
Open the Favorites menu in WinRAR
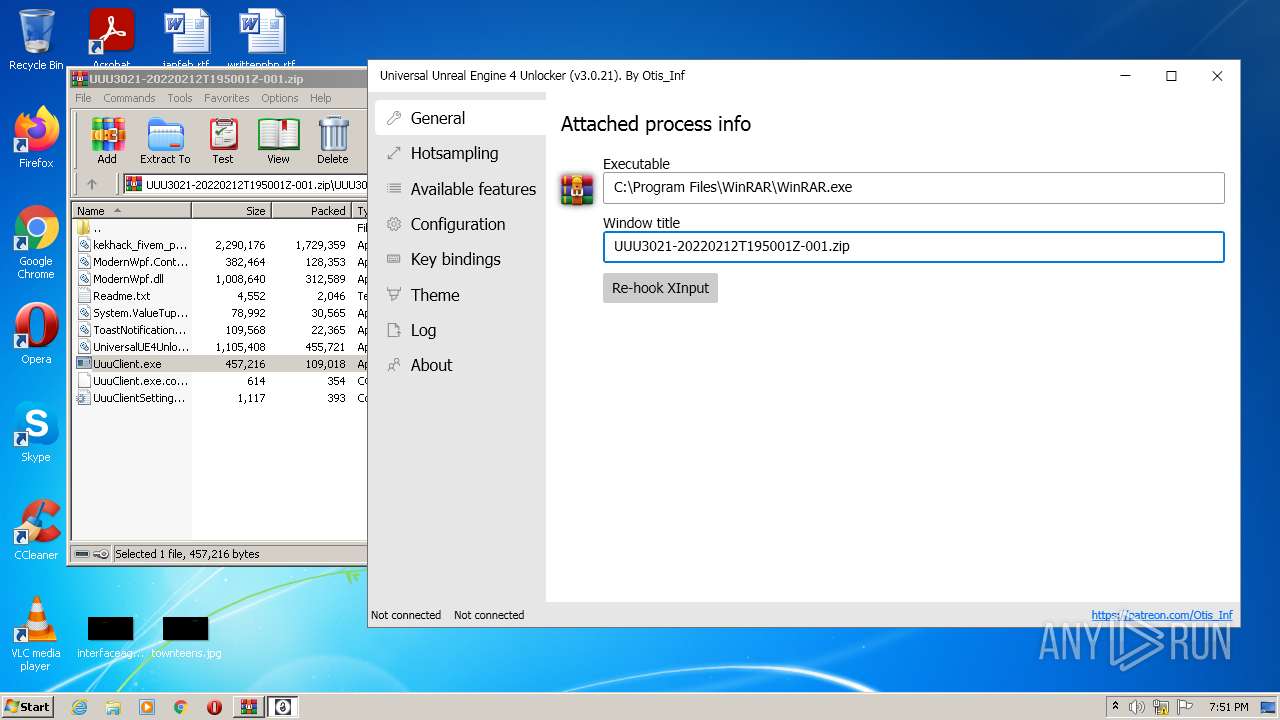click(x=227, y=98)
